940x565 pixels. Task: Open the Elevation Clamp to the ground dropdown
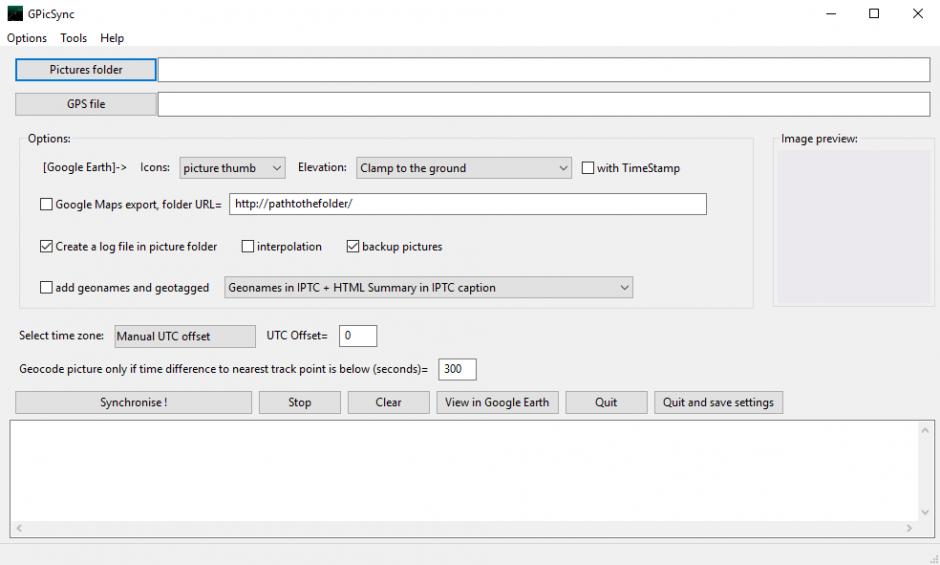pyautogui.click(x=463, y=168)
